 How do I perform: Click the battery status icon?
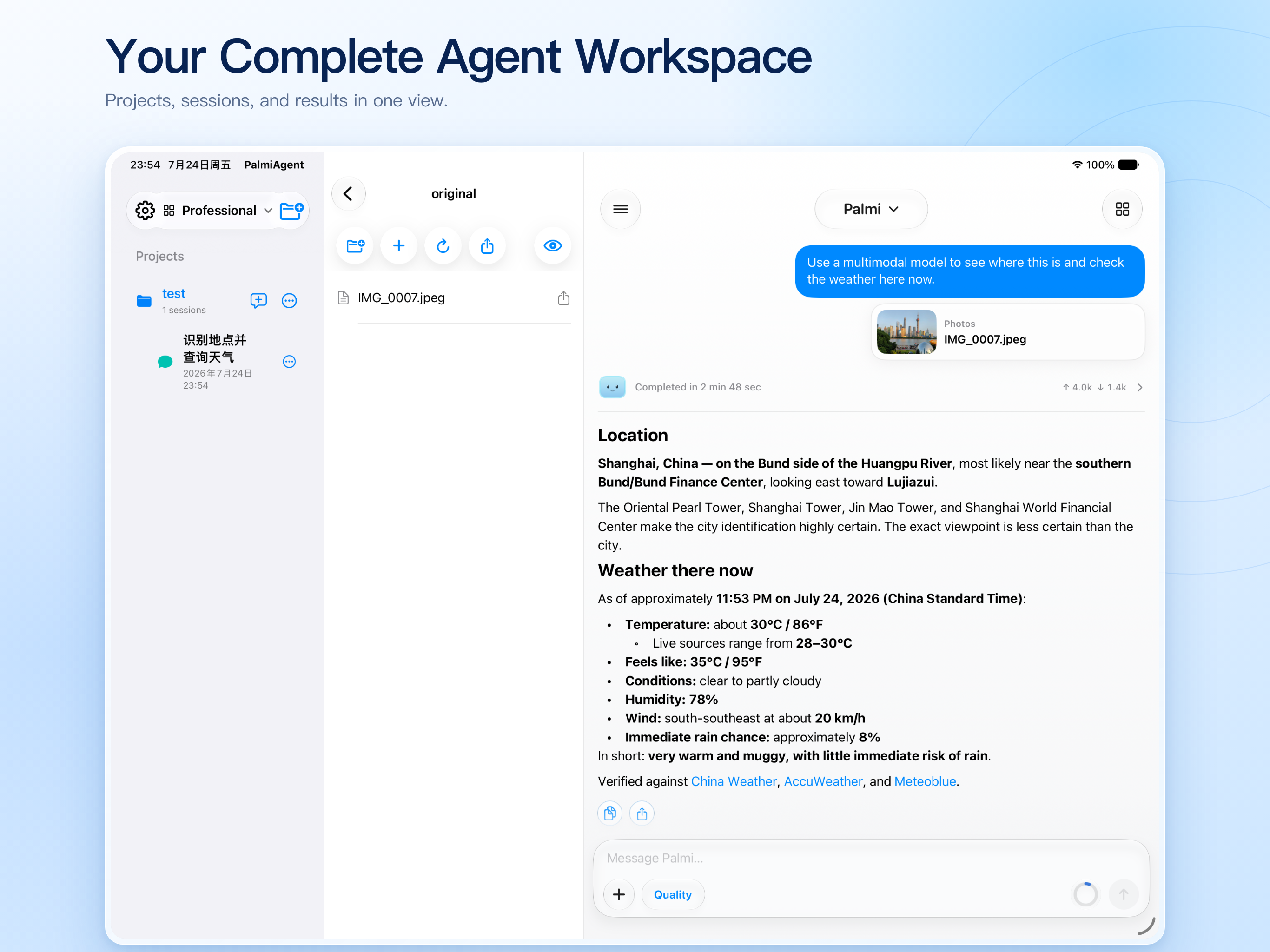click(x=1128, y=165)
